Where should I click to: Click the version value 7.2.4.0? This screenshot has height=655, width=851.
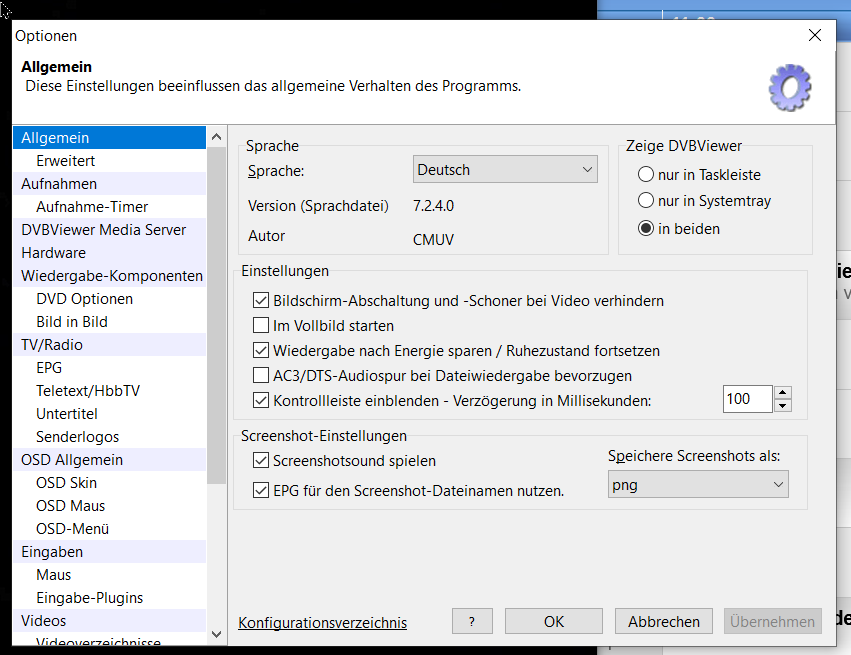(433, 206)
